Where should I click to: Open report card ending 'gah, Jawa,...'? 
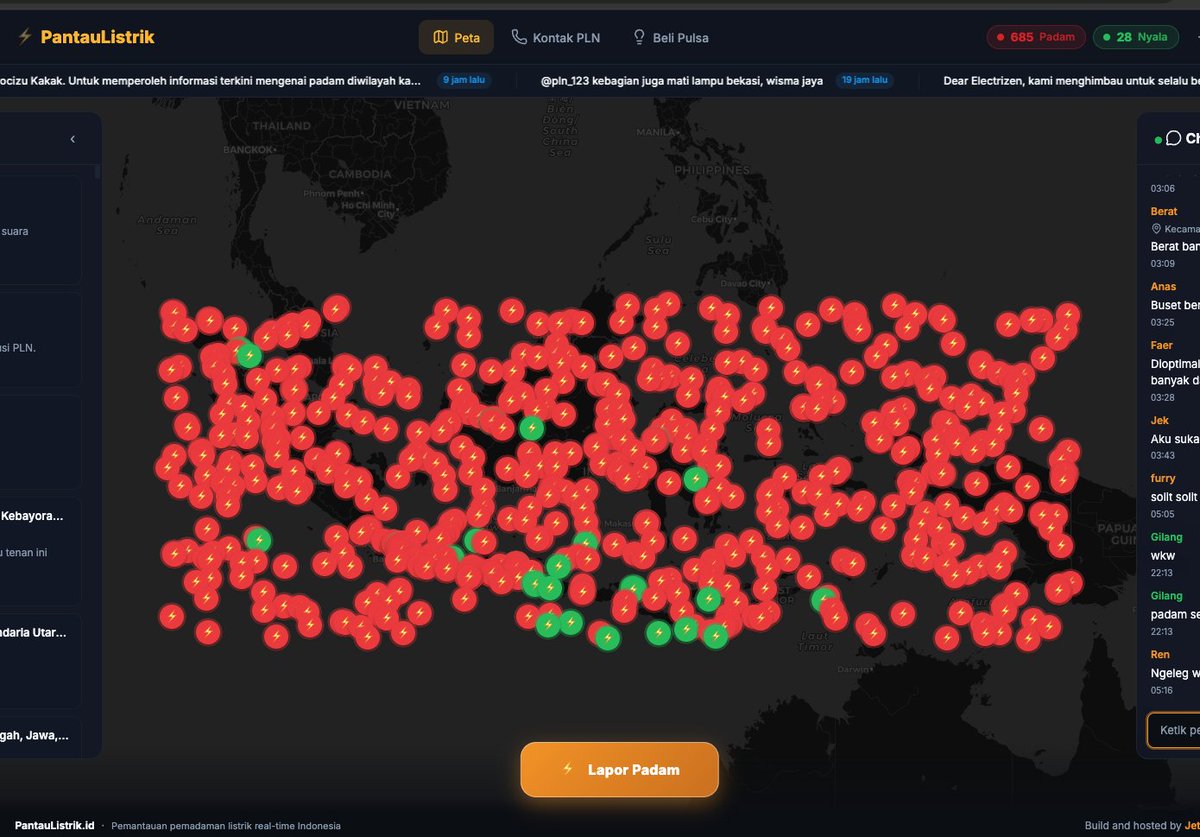pos(40,737)
